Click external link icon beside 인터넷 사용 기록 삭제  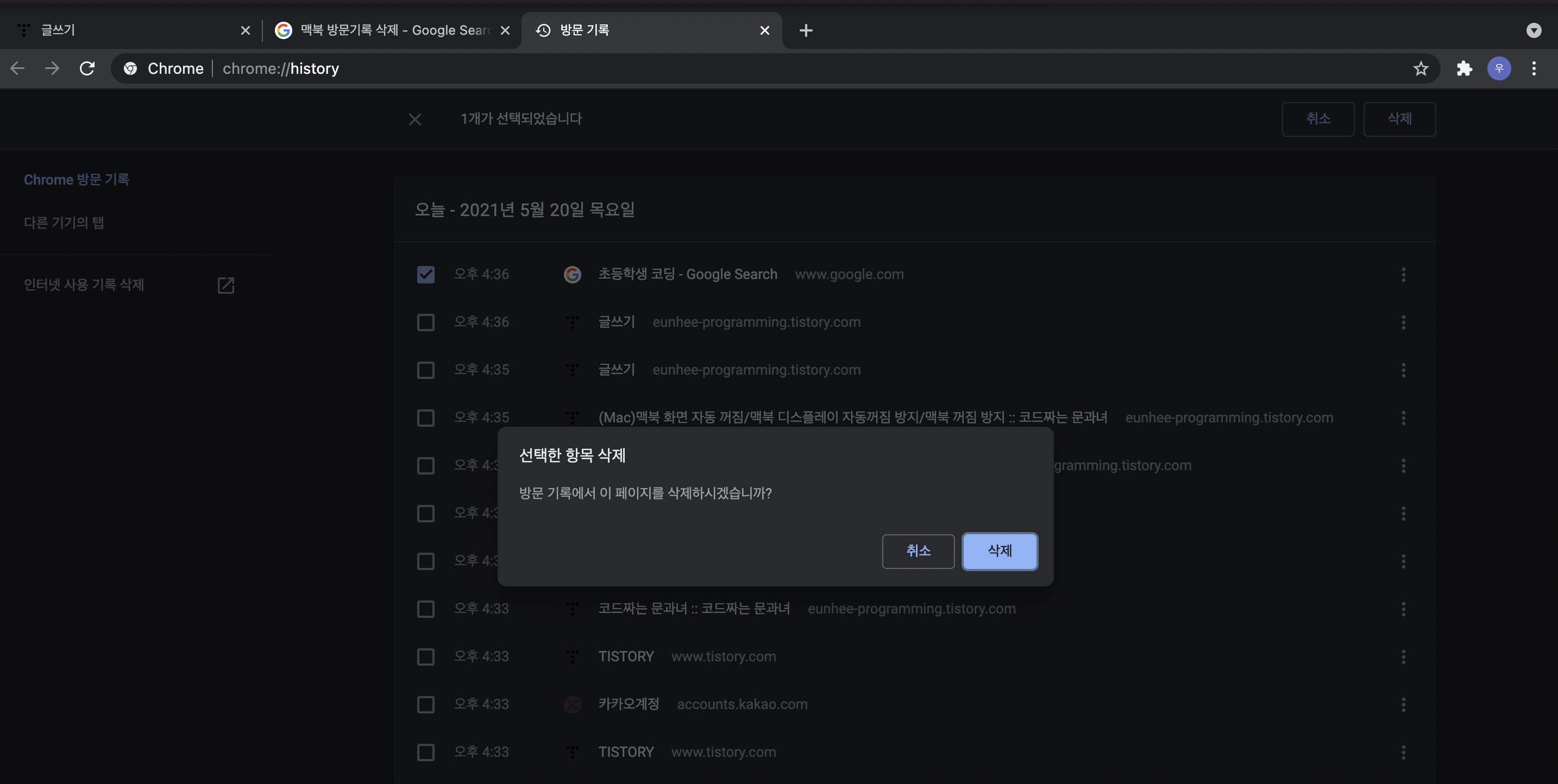click(225, 285)
